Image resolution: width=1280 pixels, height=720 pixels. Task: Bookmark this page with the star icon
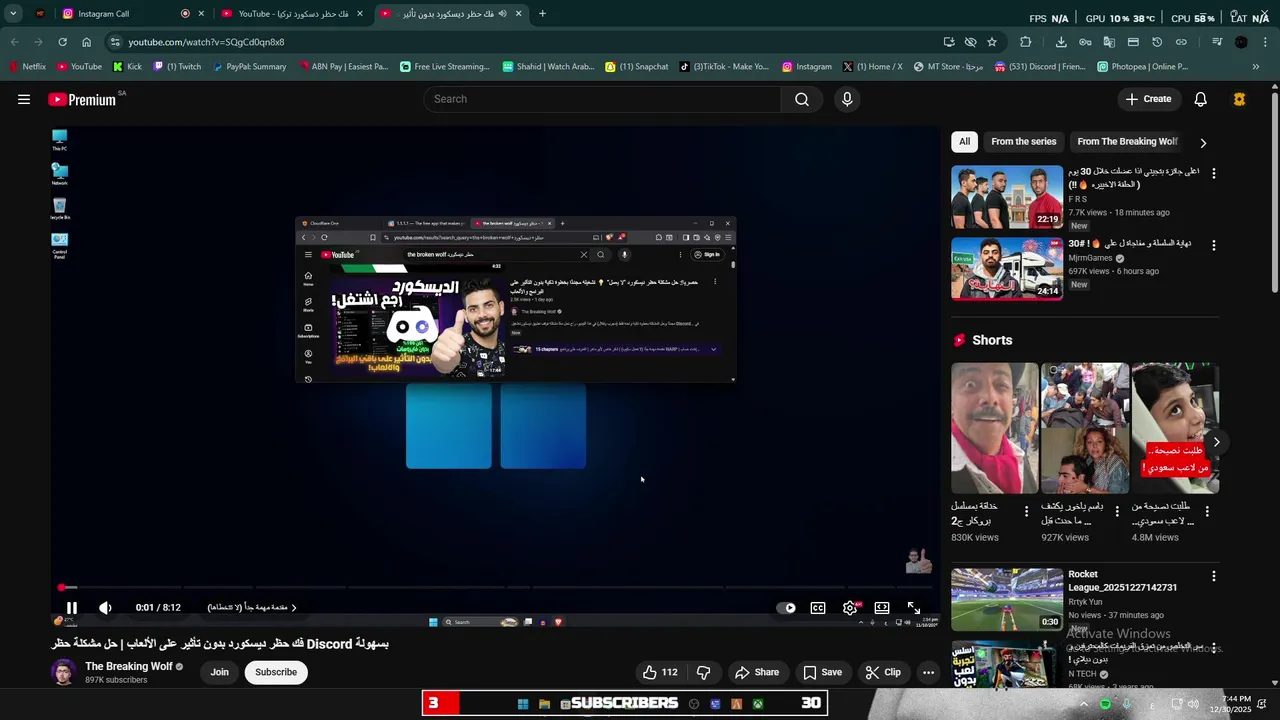pyautogui.click(x=992, y=42)
